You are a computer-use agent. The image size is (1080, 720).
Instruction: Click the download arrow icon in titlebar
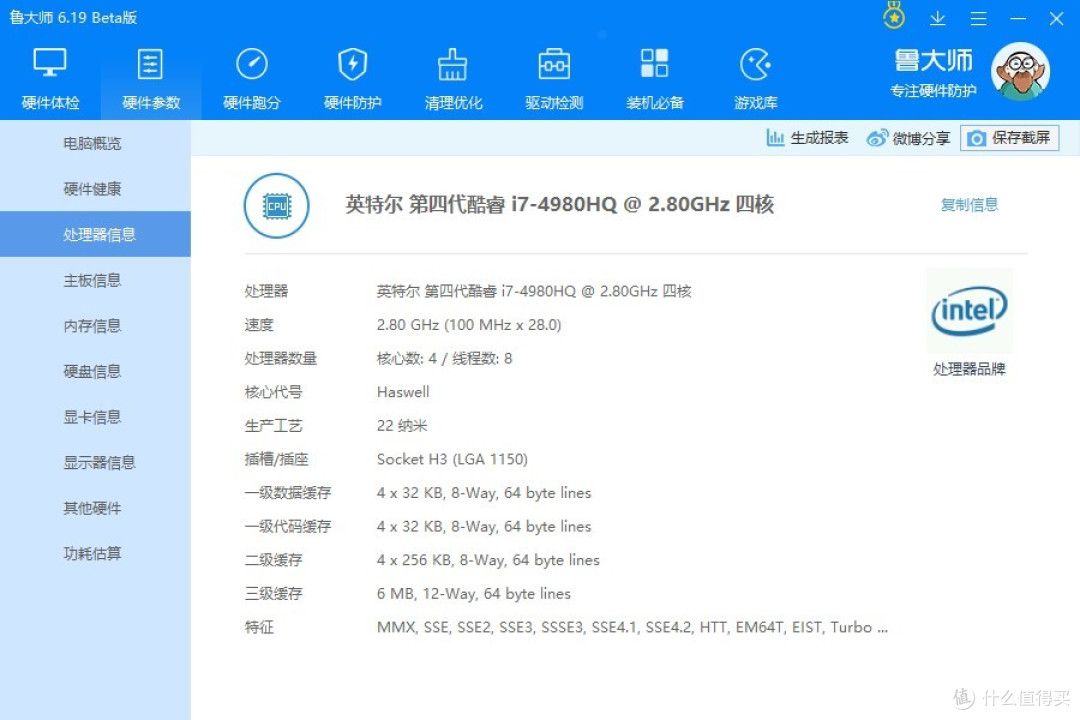click(x=937, y=18)
